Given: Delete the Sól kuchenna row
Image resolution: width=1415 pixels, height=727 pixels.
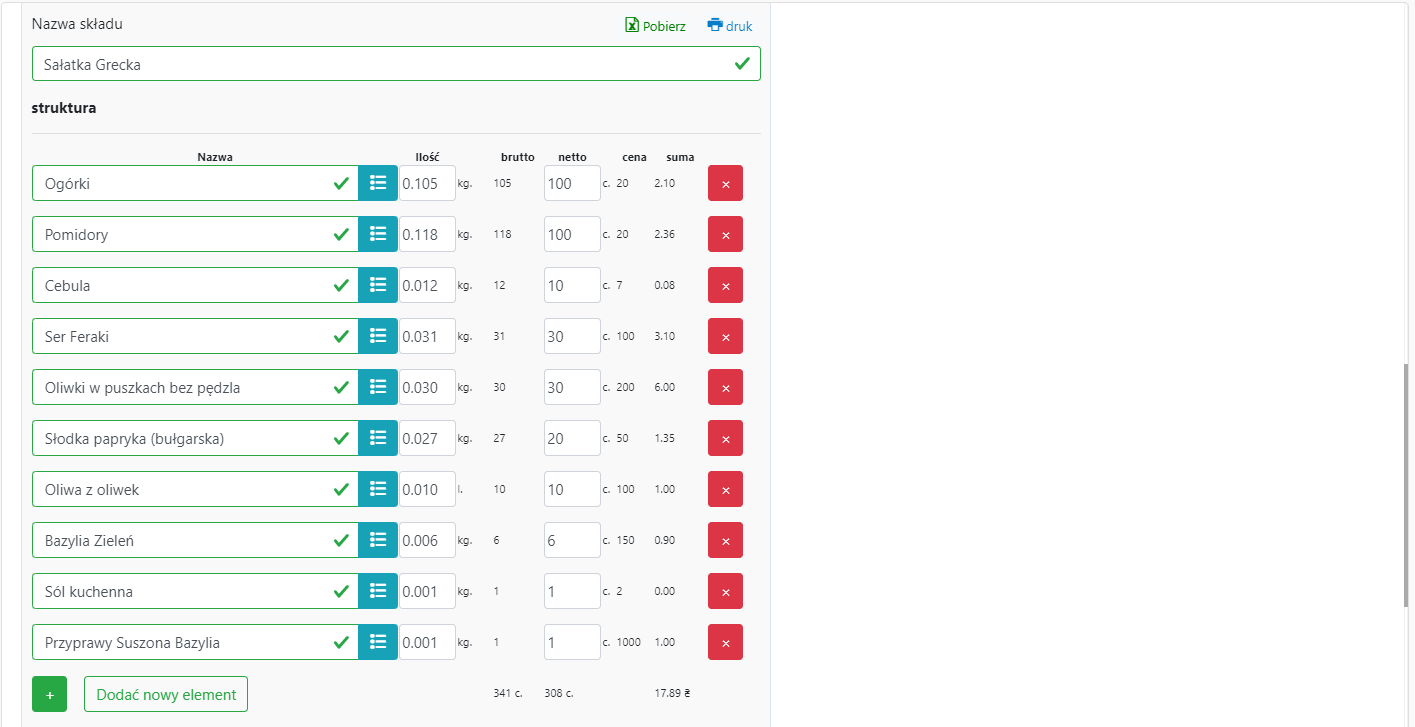Looking at the screenshot, I should [x=725, y=592].
